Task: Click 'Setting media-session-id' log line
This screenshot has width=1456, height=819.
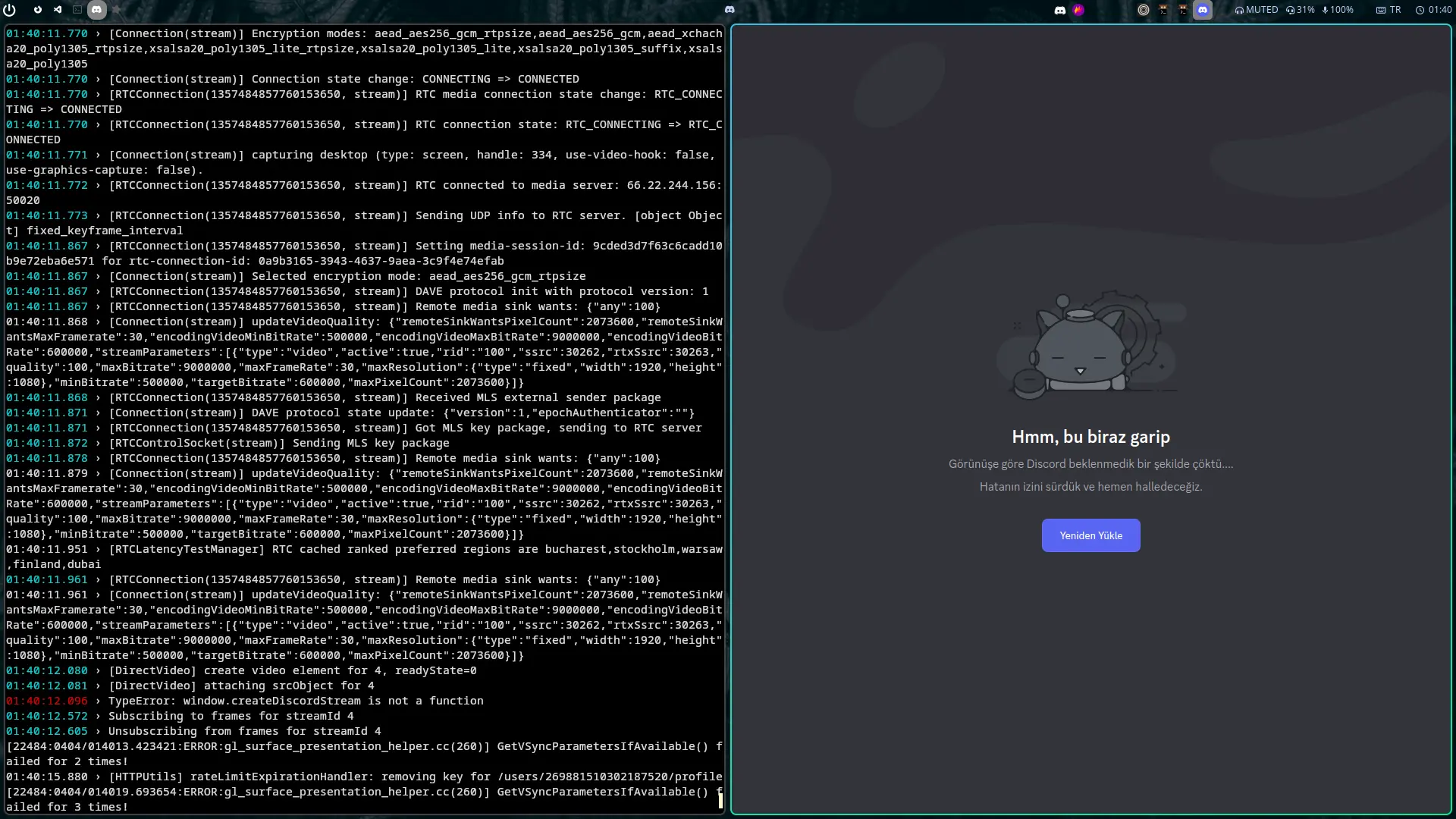Action: pos(364,253)
